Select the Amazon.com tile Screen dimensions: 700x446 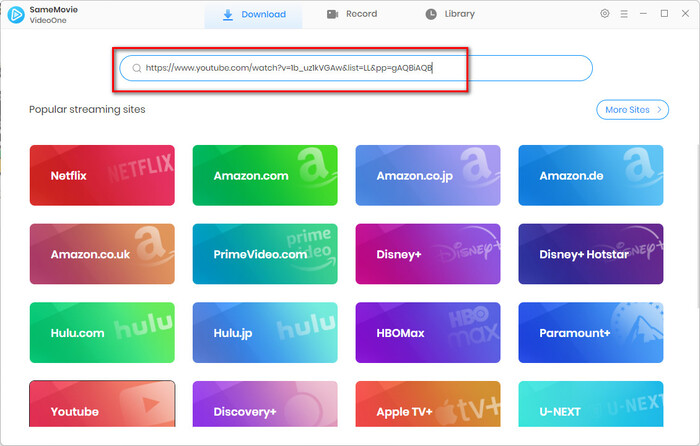click(x=264, y=175)
